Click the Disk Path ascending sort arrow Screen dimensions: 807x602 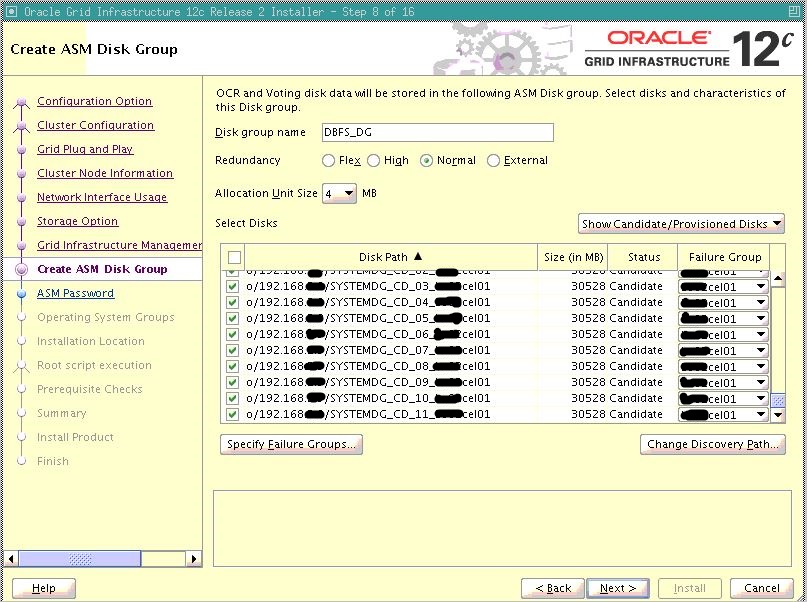click(x=418, y=256)
